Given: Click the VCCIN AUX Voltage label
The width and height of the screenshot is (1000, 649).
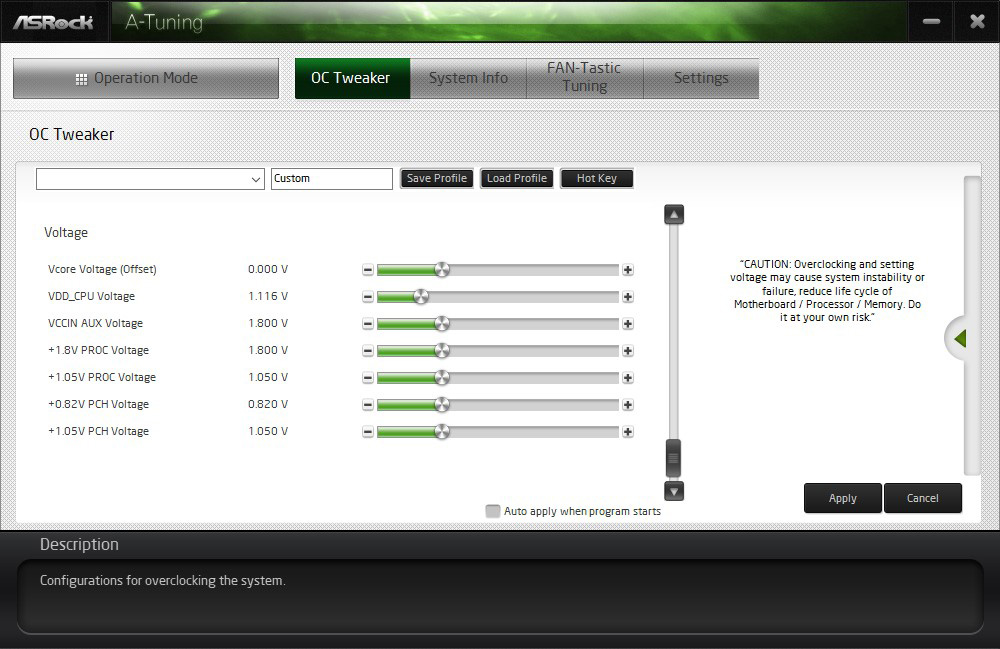Looking at the screenshot, I should (x=95, y=324).
